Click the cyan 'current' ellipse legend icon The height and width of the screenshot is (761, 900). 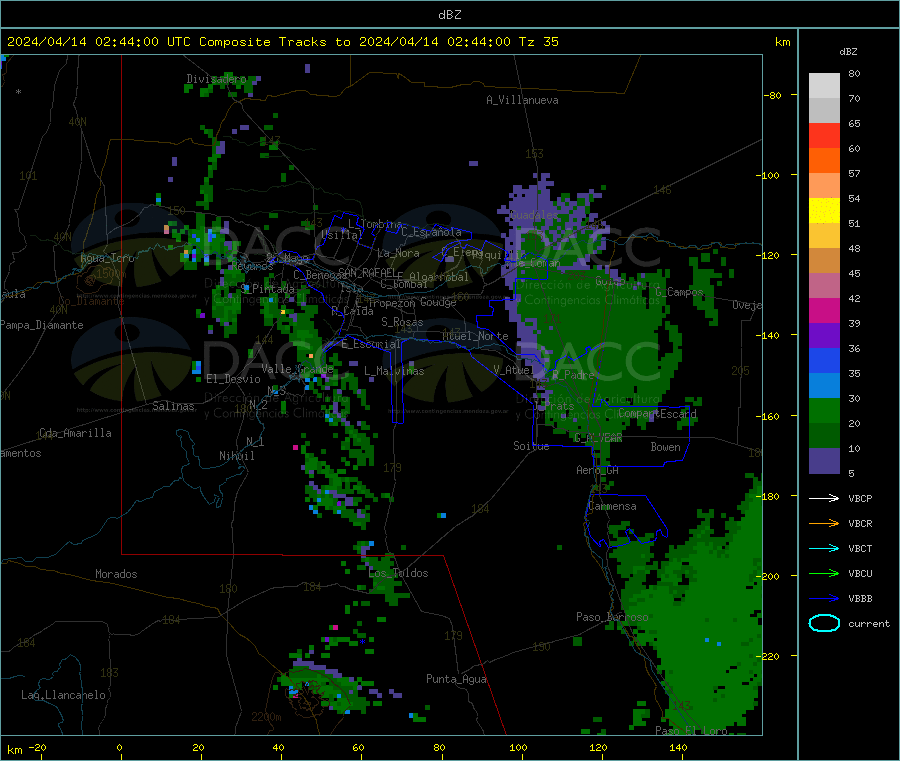pyautogui.click(x=824, y=623)
